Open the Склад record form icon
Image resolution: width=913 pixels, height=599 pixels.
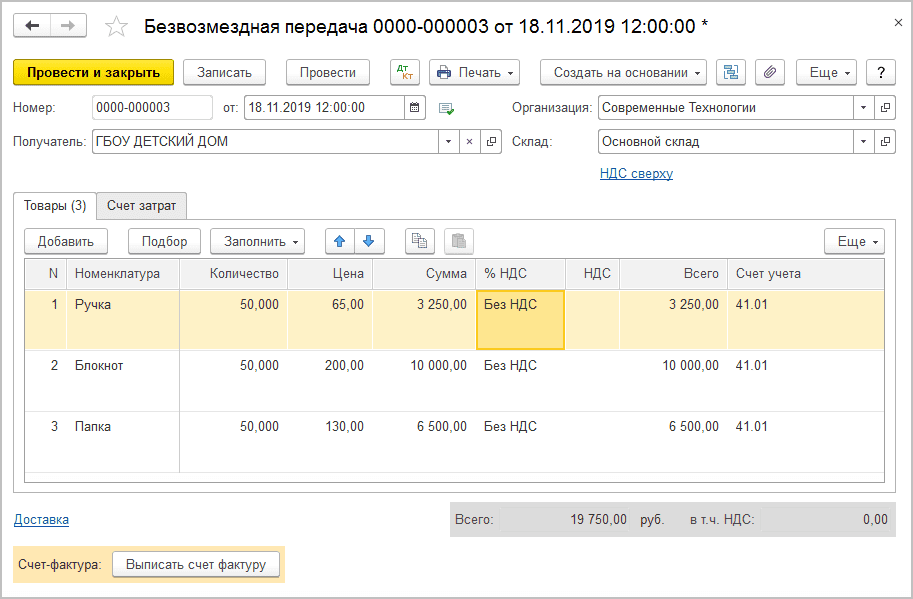pyautogui.click(x=885, y=141)
